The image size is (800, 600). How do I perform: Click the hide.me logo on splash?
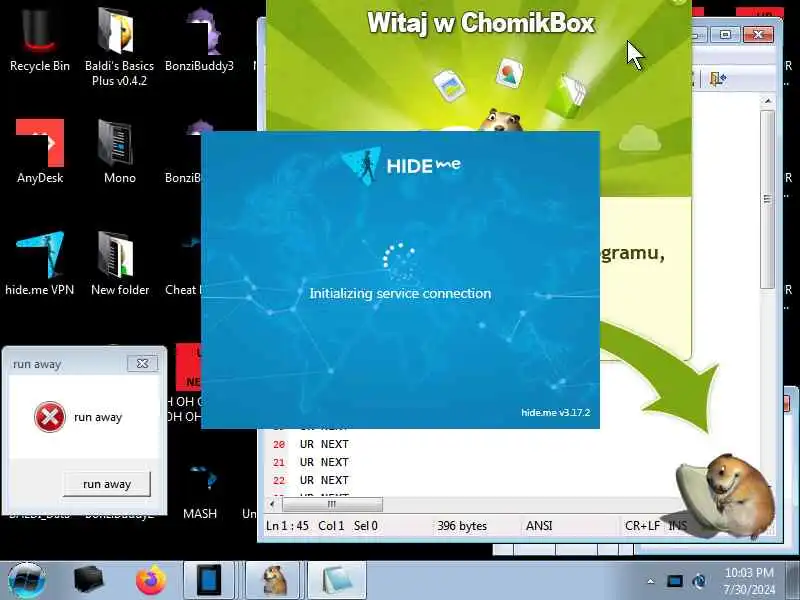[401, 165]
